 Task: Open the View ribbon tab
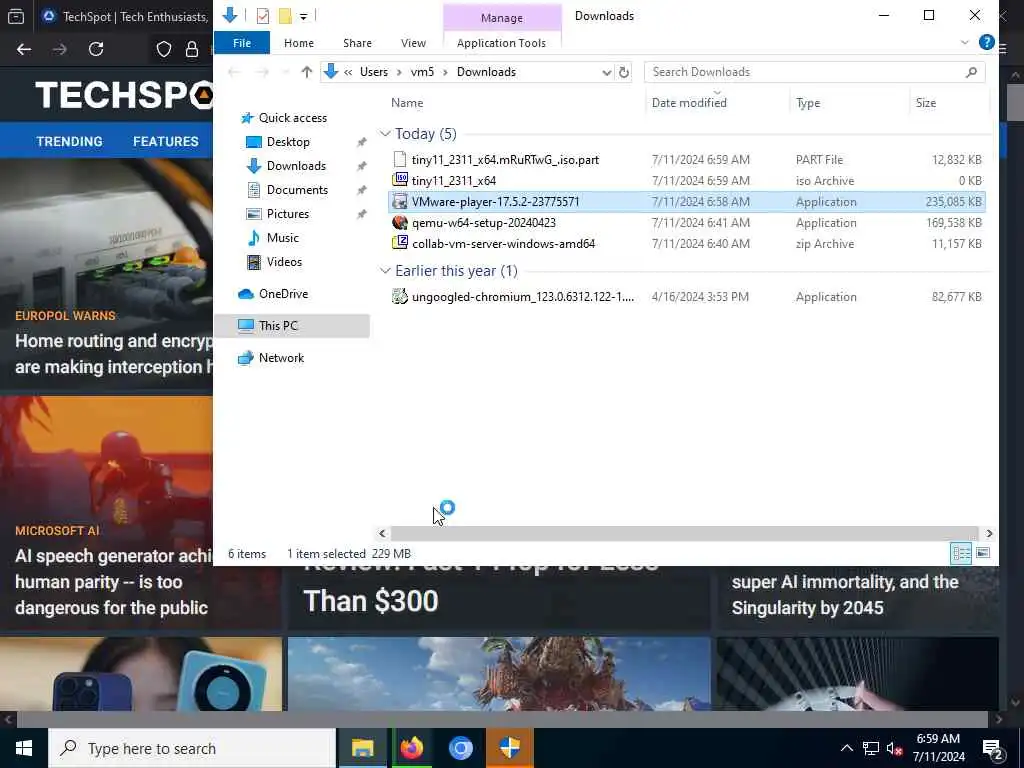point(413,43)
